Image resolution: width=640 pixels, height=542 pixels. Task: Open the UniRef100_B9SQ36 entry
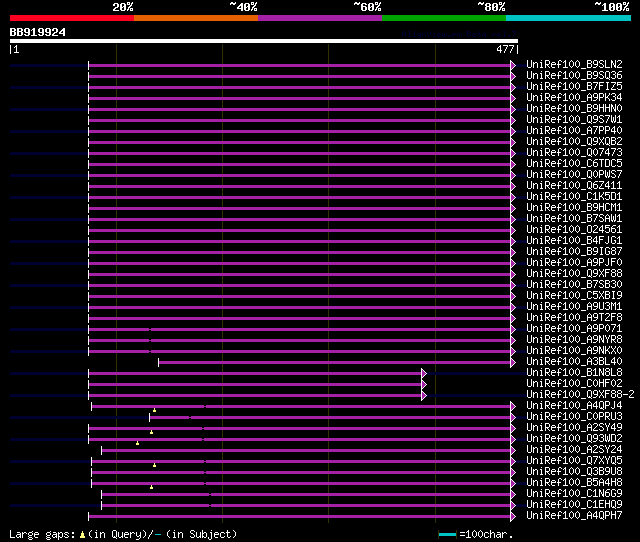[x=574, y=76]
